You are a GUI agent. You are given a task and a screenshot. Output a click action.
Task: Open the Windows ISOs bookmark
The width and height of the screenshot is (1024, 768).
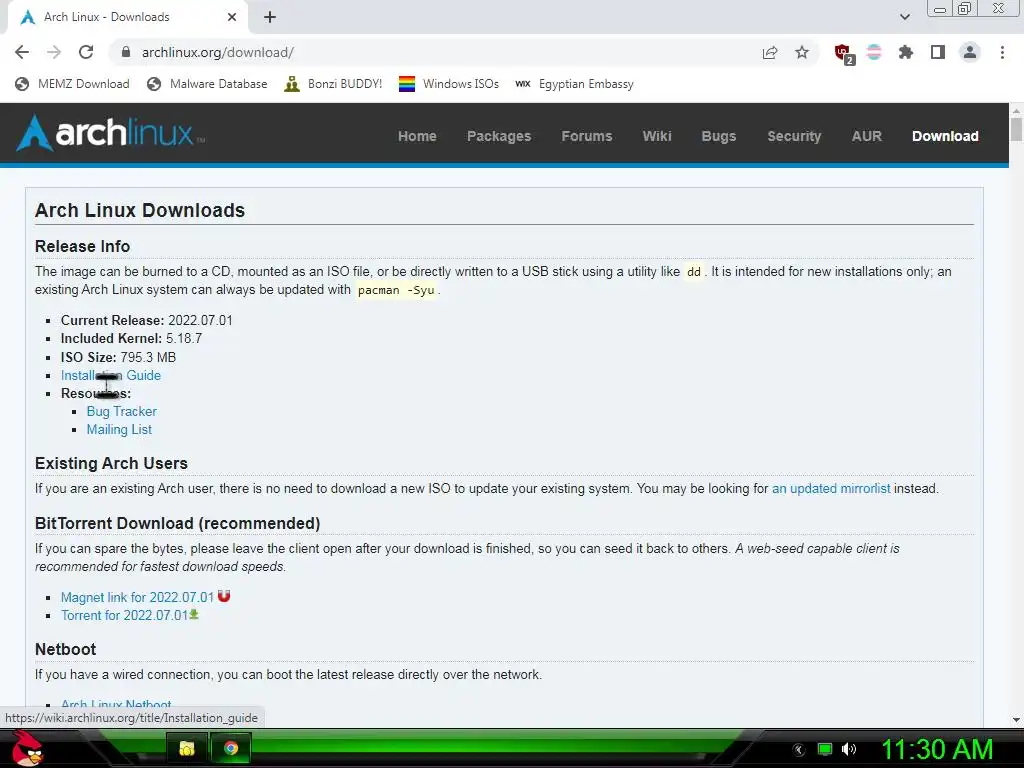tap(449, 84)
